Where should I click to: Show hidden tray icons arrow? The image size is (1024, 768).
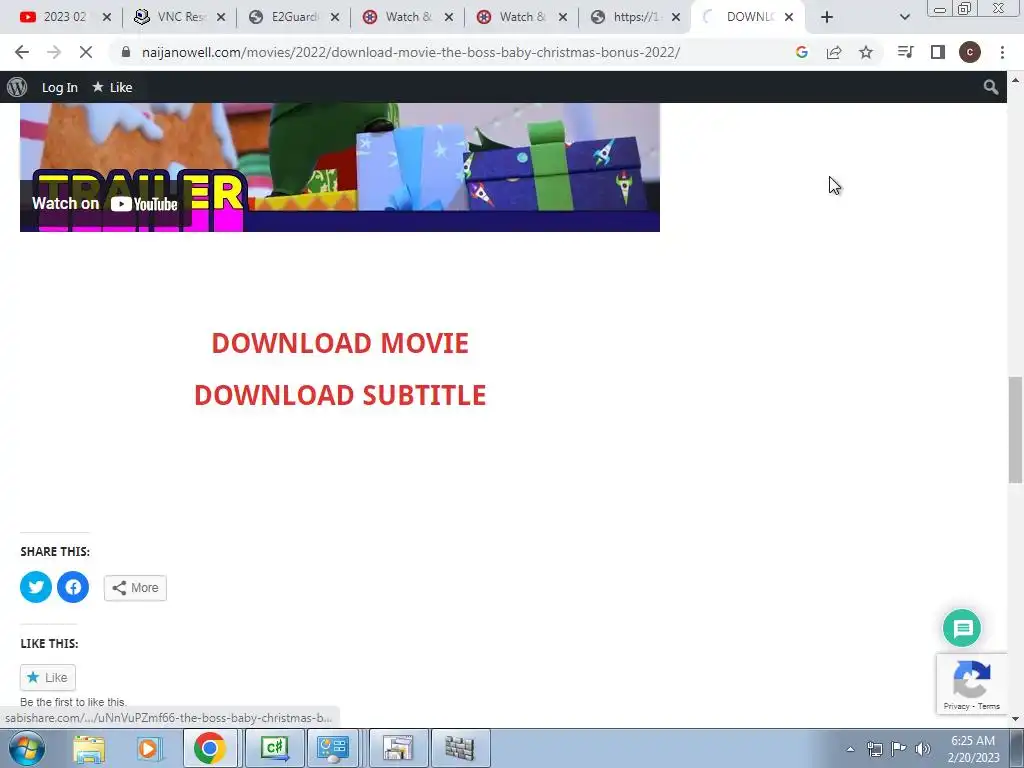[850, 750]
